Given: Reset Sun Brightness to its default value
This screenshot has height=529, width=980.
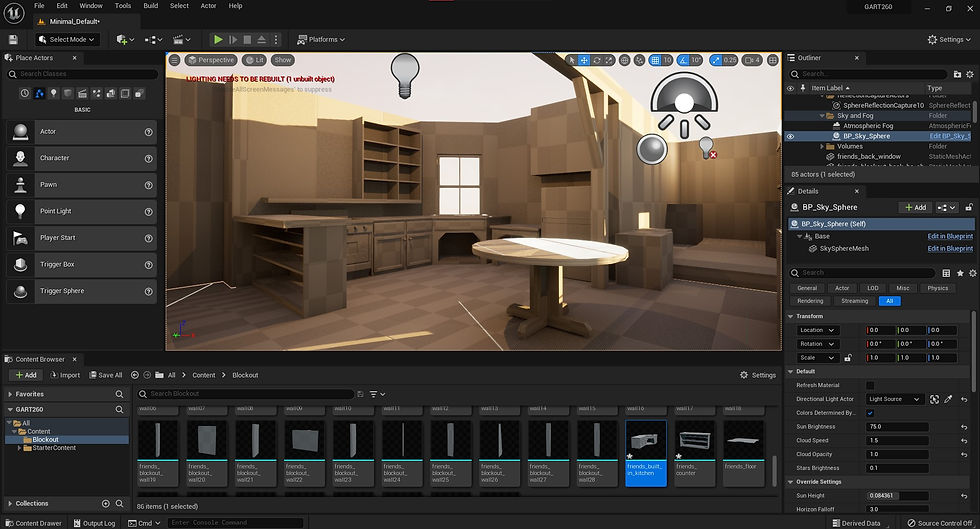Looking at the screenshot, I should pyautogui.click(x=964, y=427).
